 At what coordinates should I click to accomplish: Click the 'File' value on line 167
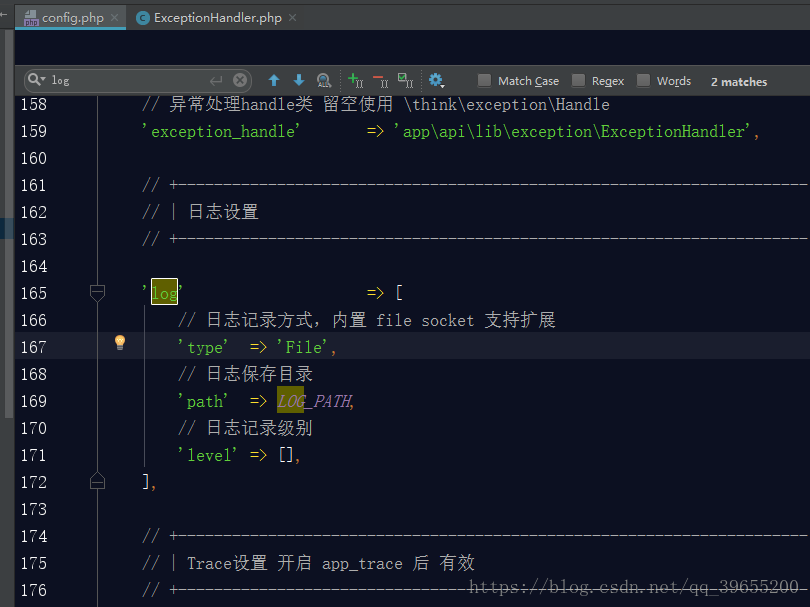pos(302,347)
